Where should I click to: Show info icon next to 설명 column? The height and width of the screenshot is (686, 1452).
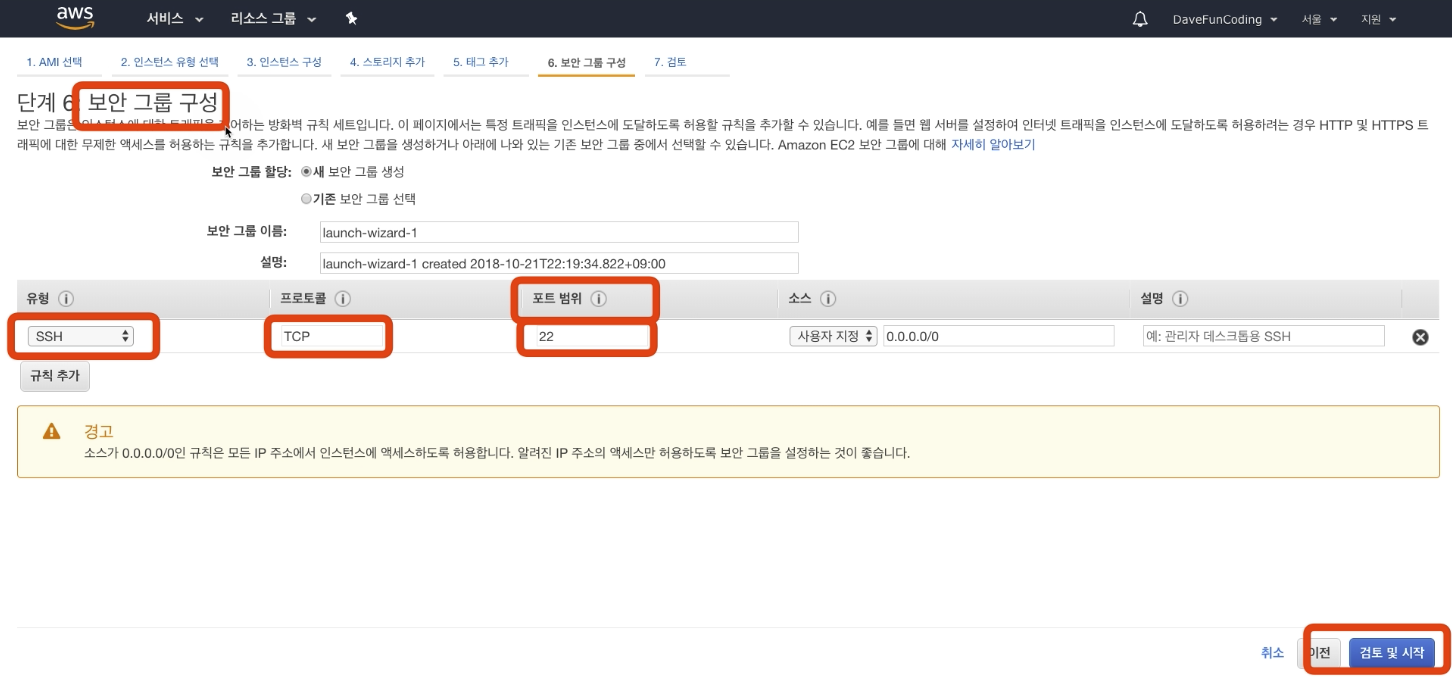click(1180, 299)
